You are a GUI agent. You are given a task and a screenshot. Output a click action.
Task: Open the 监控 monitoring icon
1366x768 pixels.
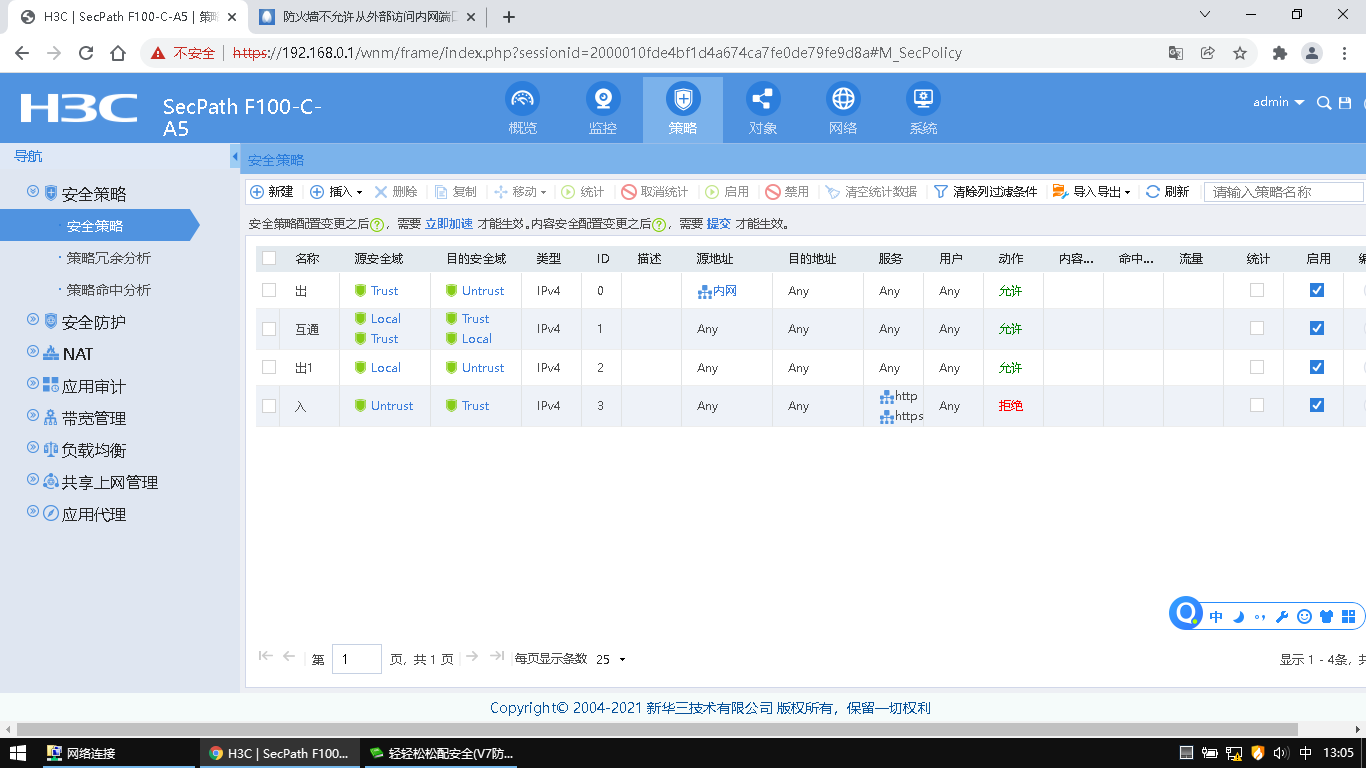602,100
